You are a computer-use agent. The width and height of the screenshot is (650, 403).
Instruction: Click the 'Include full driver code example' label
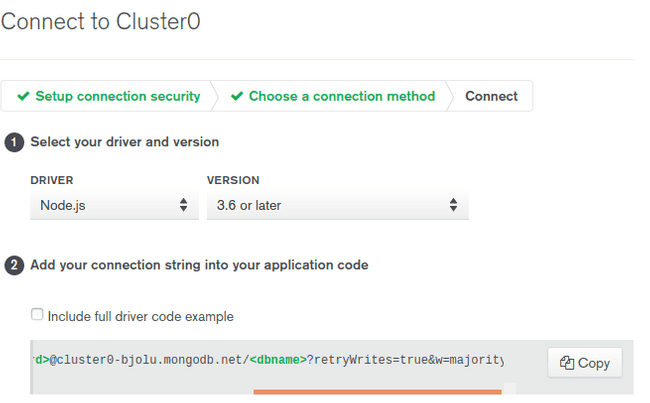coord(141,317)
